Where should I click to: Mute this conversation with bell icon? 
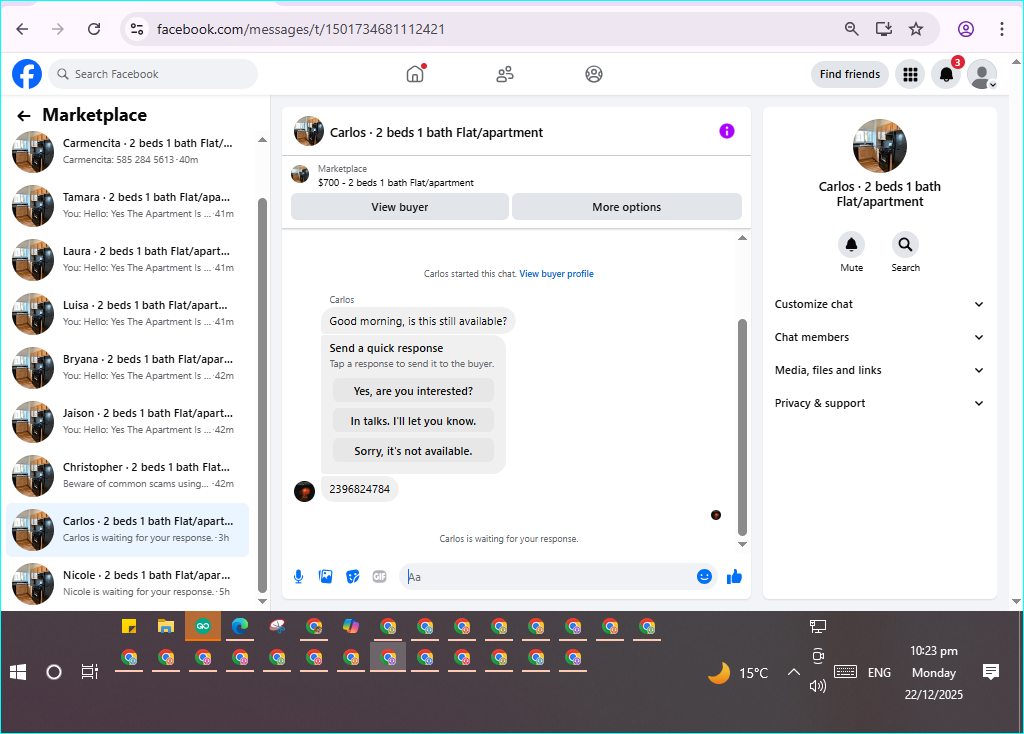pyautogui.click(x=851, y=245)
